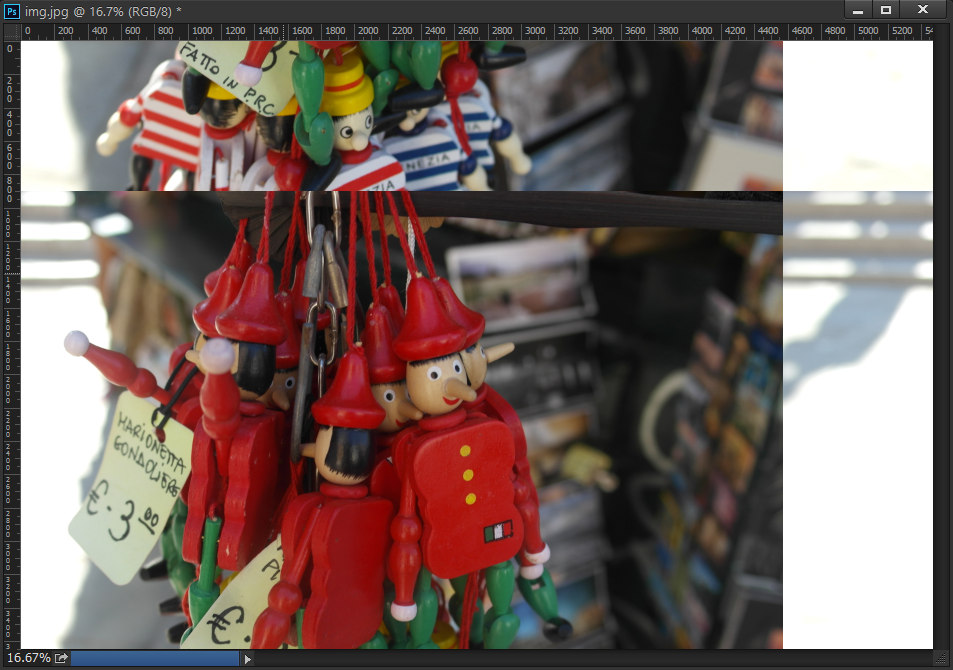This screenshot has width=953, height=670.
Task: Click the 2000 mark on horizontal ruler
Action: (x=368, y=32)
